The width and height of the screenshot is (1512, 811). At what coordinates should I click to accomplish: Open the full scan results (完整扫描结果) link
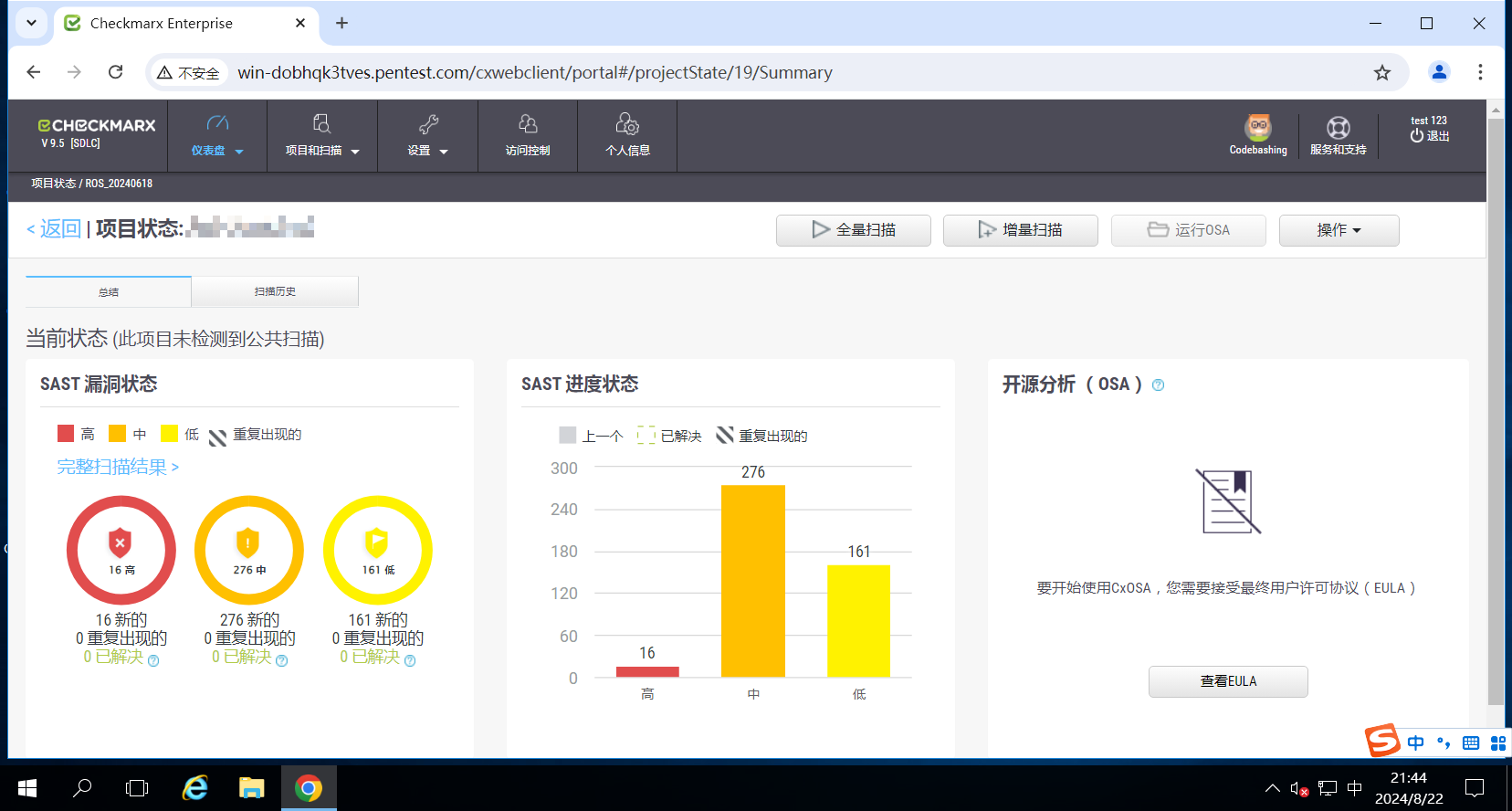118,468
